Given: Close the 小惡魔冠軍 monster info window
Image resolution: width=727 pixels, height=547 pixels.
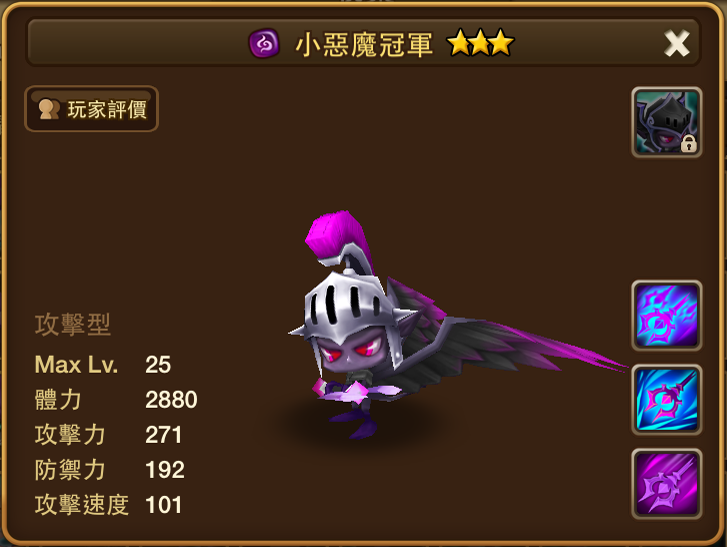Looking at the screenshot, I should [676, 44].
